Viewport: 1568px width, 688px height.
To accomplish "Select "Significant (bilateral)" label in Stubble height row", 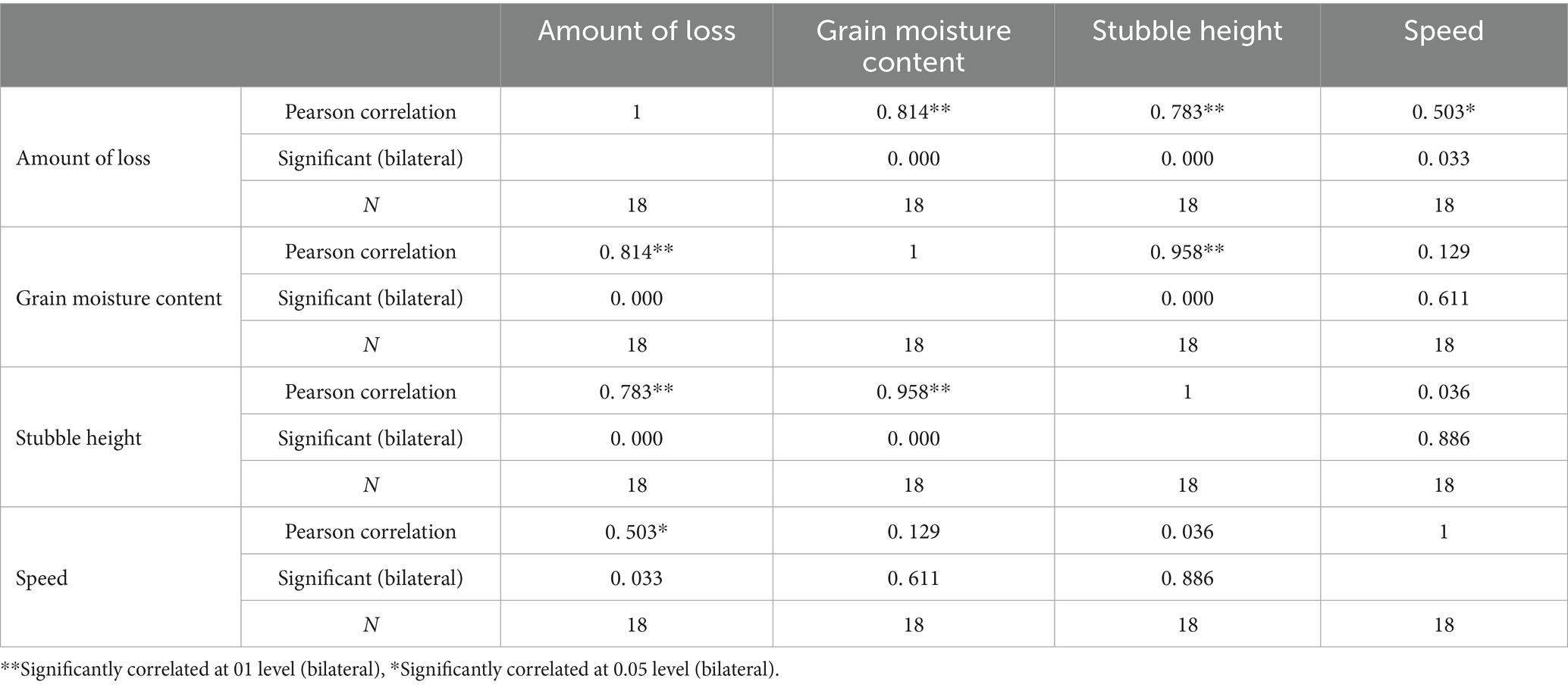I will (370, 438).
